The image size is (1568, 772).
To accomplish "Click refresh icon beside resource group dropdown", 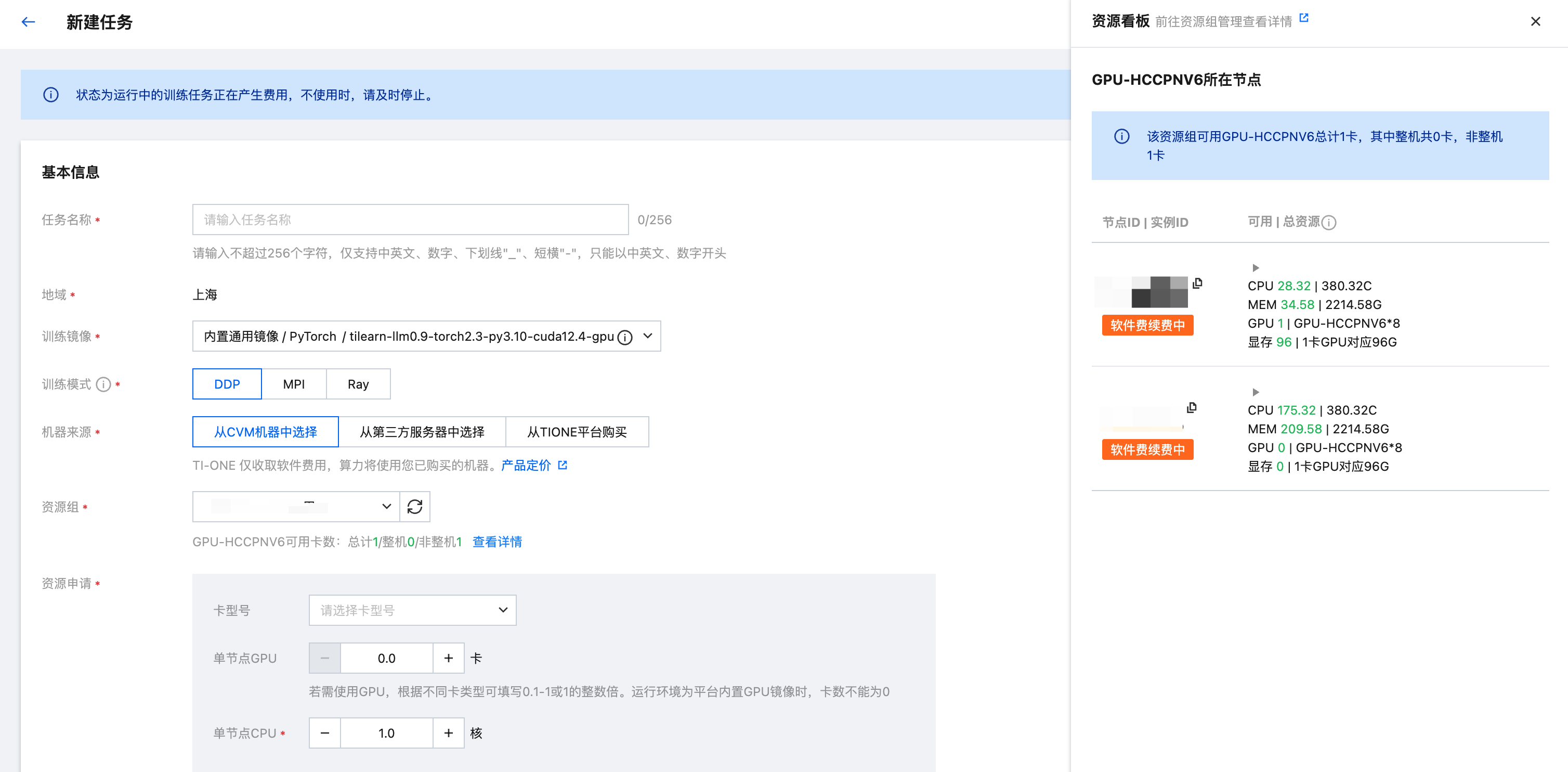I will [414, 507].
